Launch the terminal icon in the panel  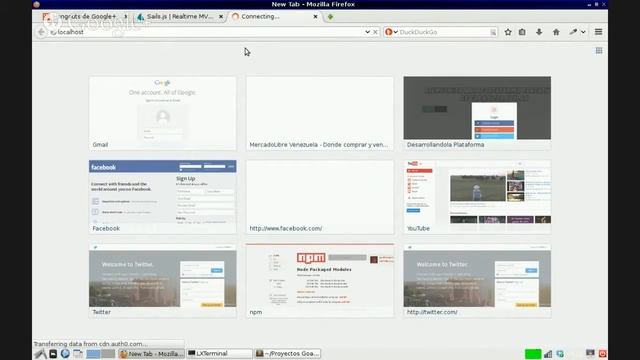(x=53, y=353)
